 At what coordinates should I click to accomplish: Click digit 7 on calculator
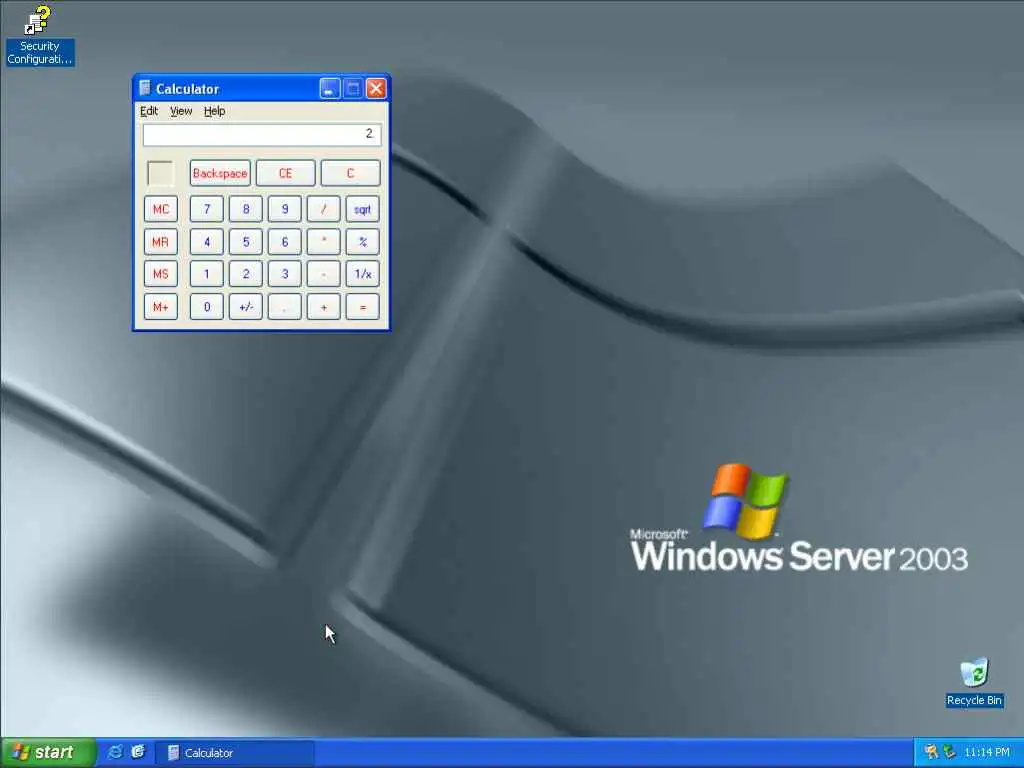tap(207, 209)
